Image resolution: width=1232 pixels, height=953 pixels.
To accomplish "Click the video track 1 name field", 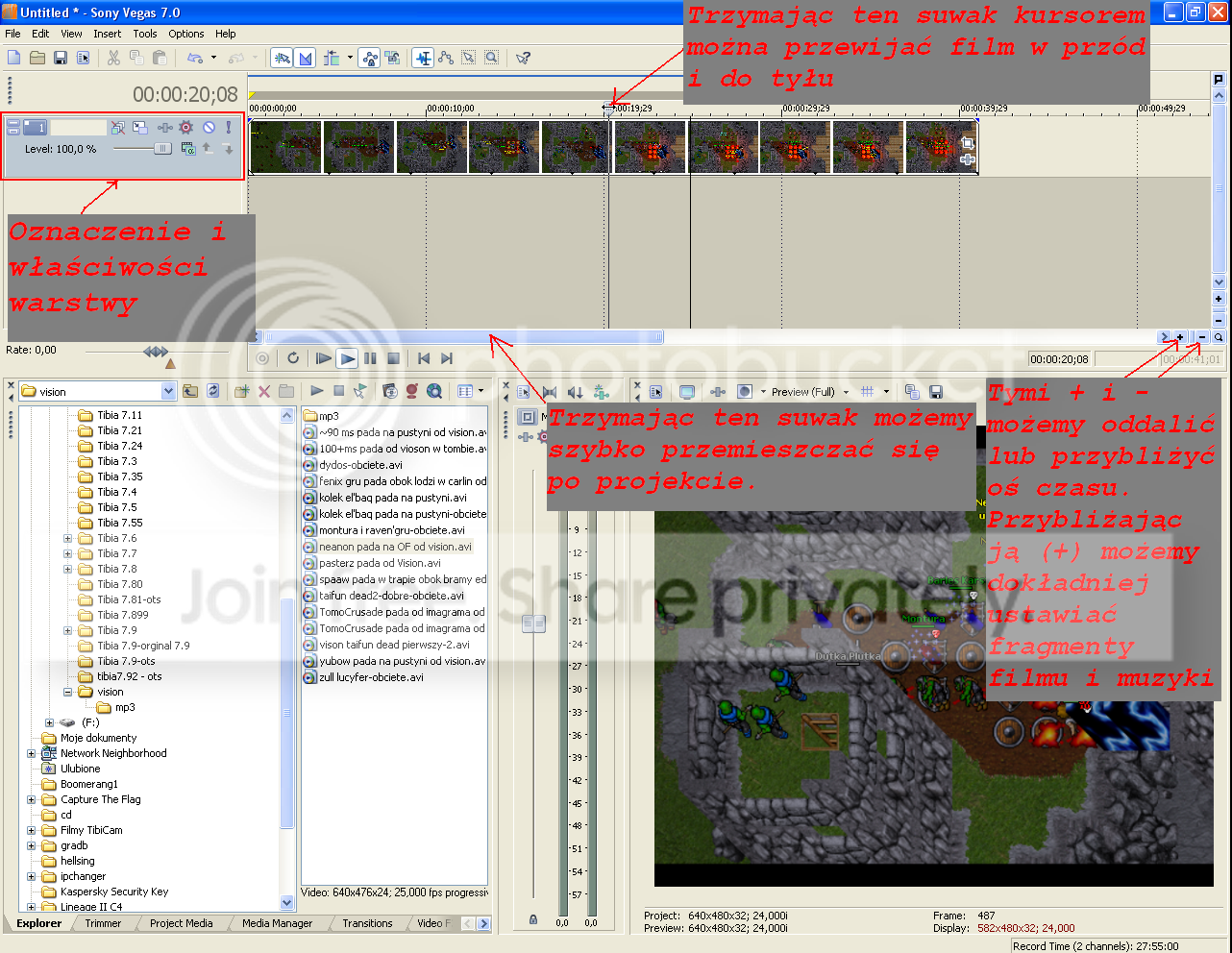I will click(x=78, y=127).
